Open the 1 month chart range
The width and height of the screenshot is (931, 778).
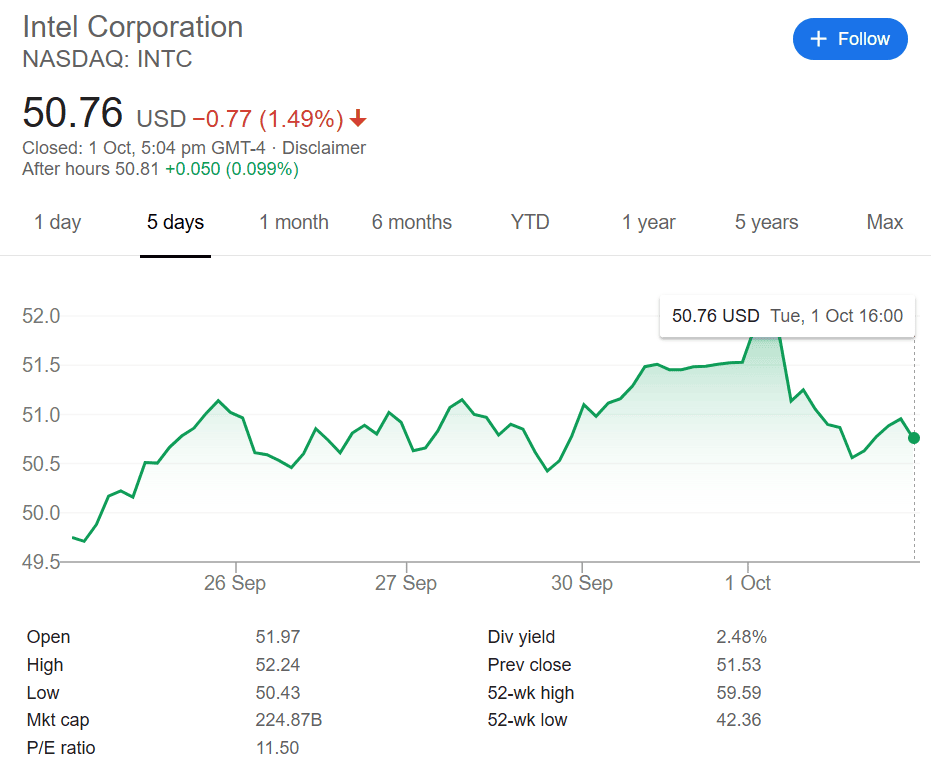click(294, 222)
